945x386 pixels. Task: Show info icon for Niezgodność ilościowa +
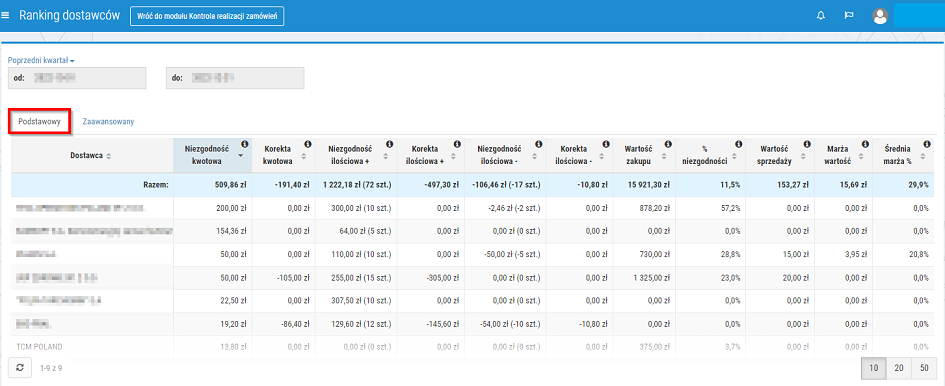coord(389,144)
